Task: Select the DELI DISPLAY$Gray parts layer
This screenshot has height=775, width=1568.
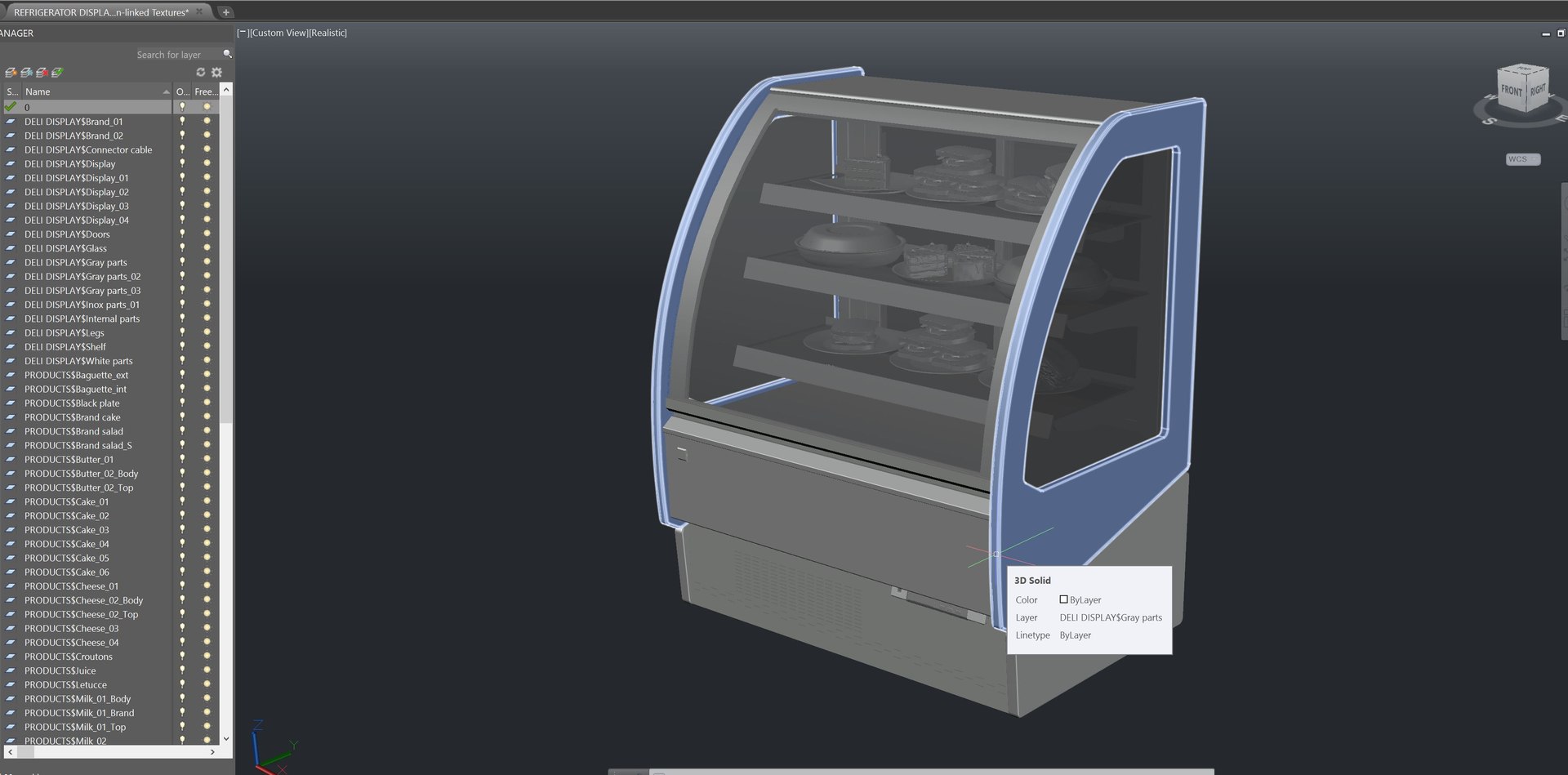Action: click(x=76, y=262)
